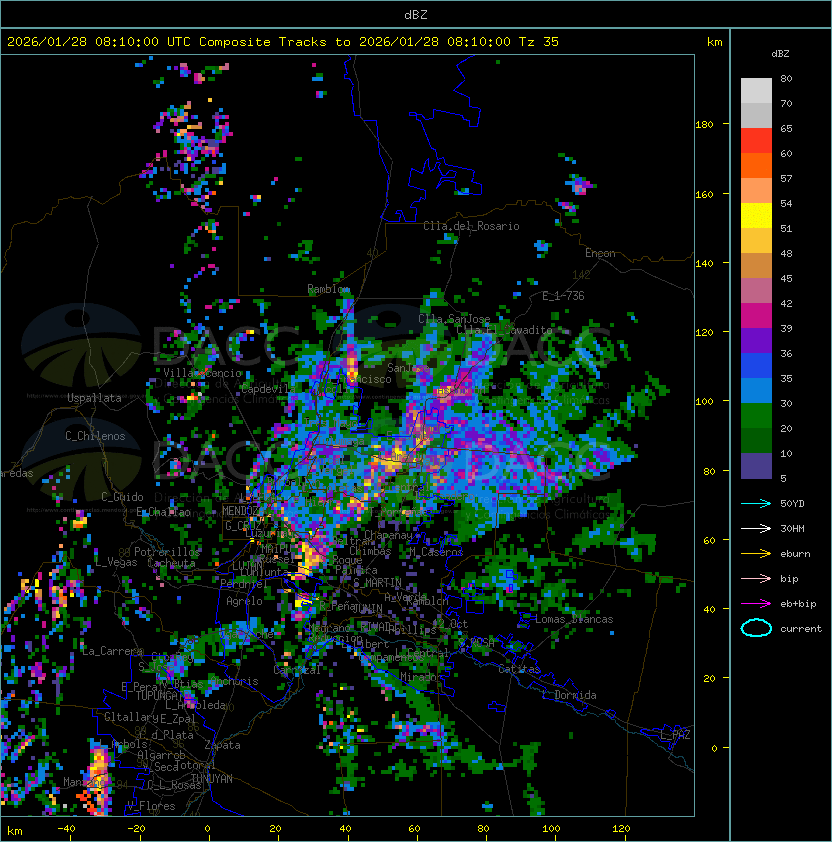Click the 'Mirador' map label
The height and width of the screenshot is (842, 832).
pos(421,677)
